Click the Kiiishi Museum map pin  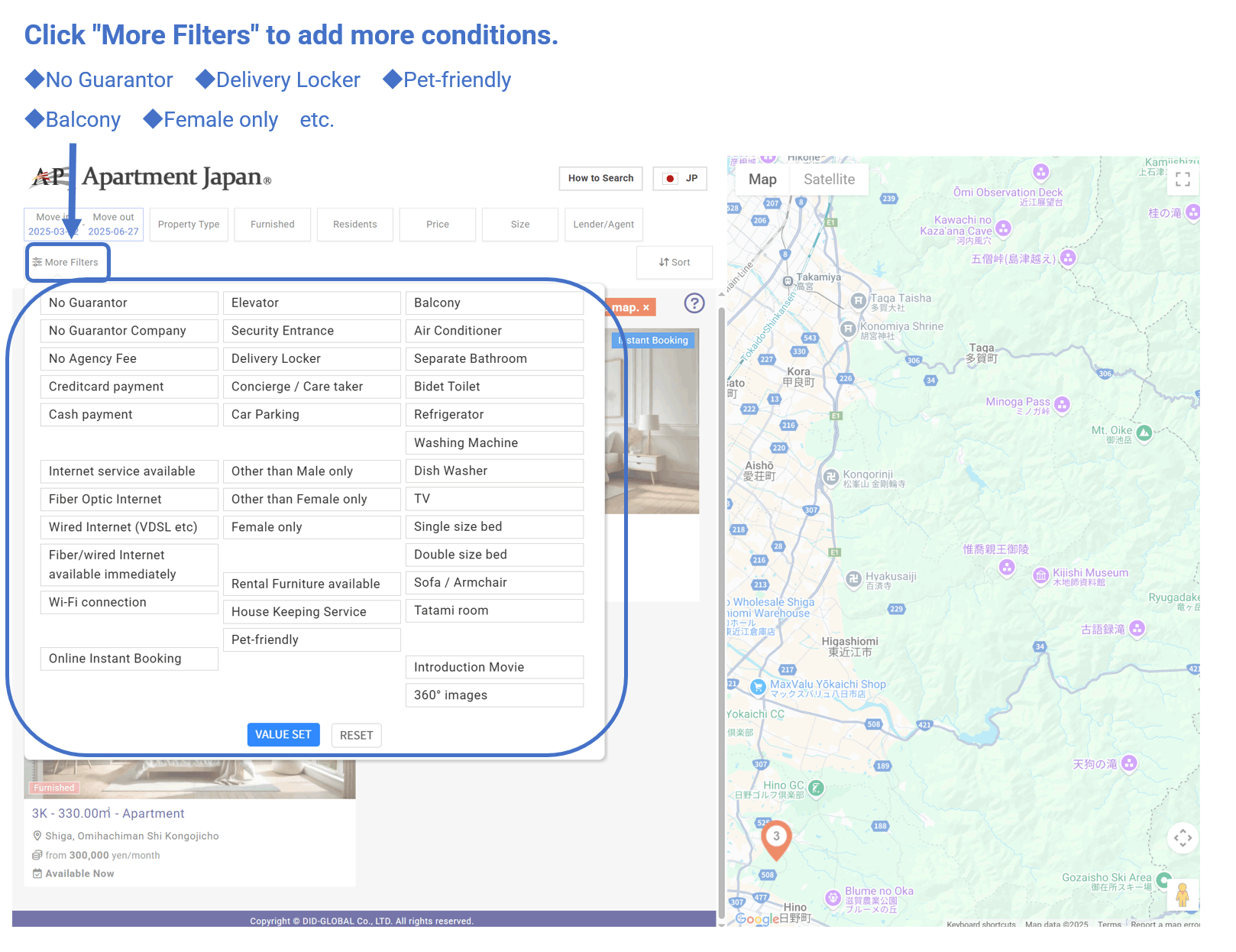coord(1040,575)
